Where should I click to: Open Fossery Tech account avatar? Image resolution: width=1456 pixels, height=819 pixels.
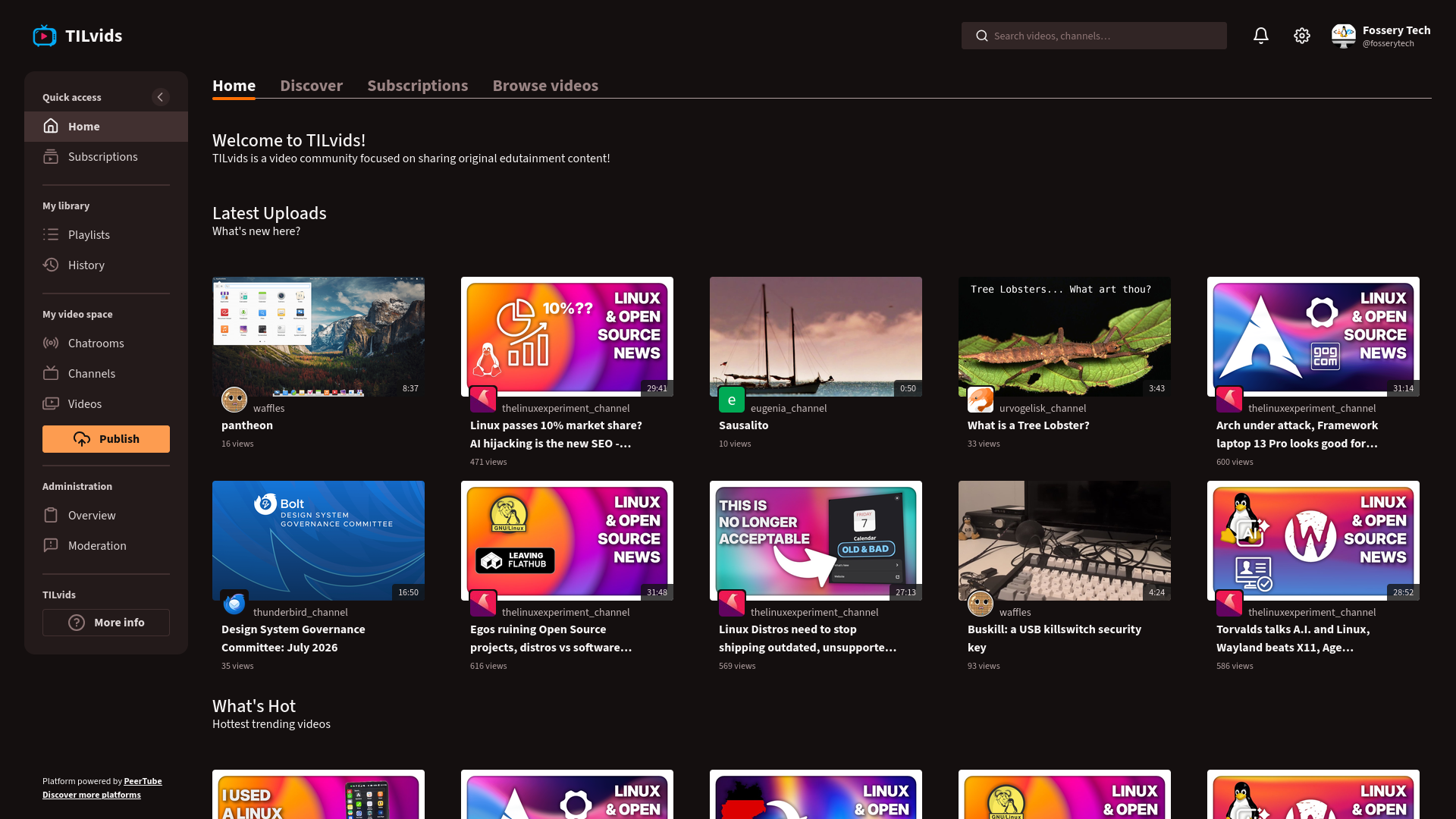tap(1343, 36)
